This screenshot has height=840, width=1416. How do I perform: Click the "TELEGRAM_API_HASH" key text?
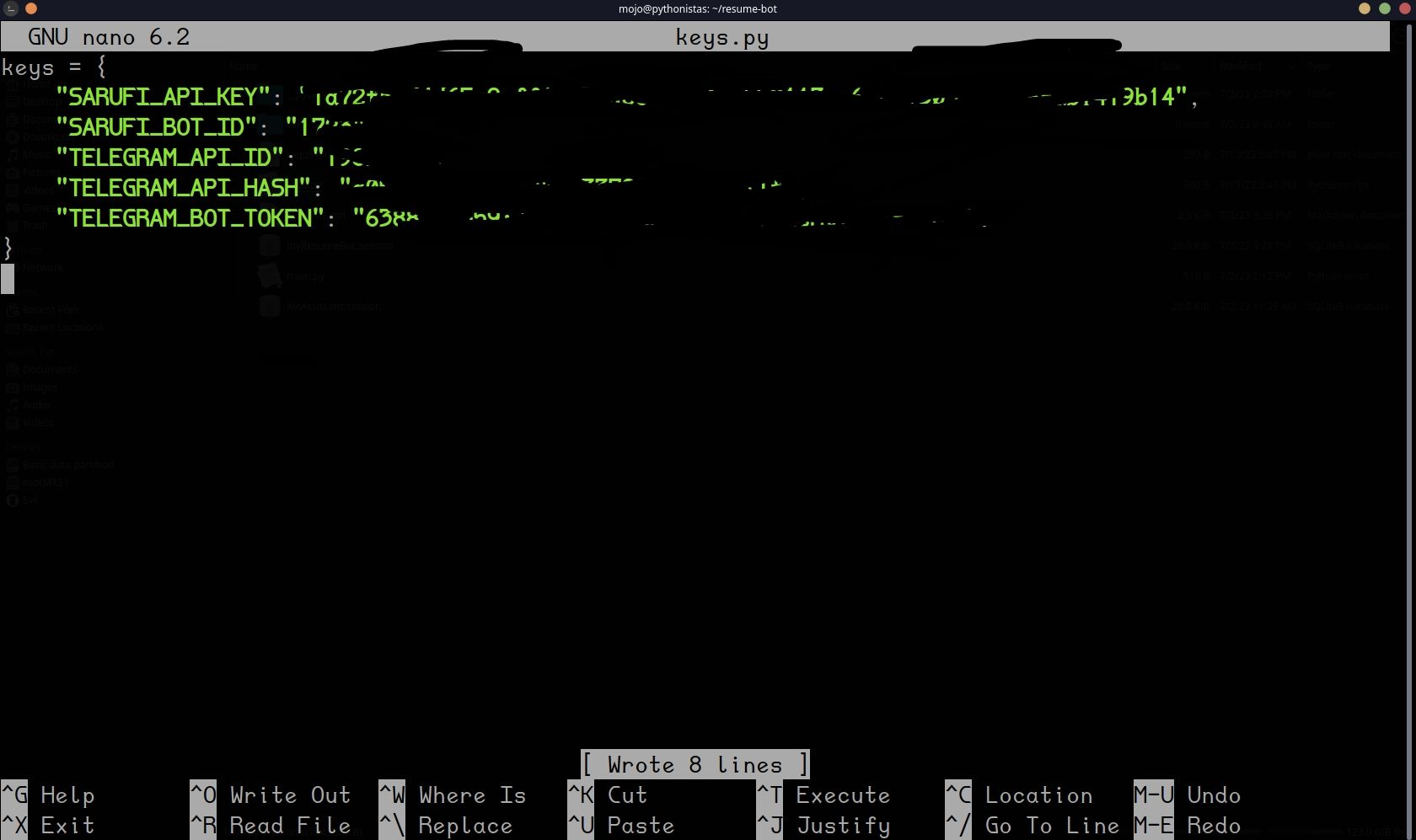tap(183, 188)
